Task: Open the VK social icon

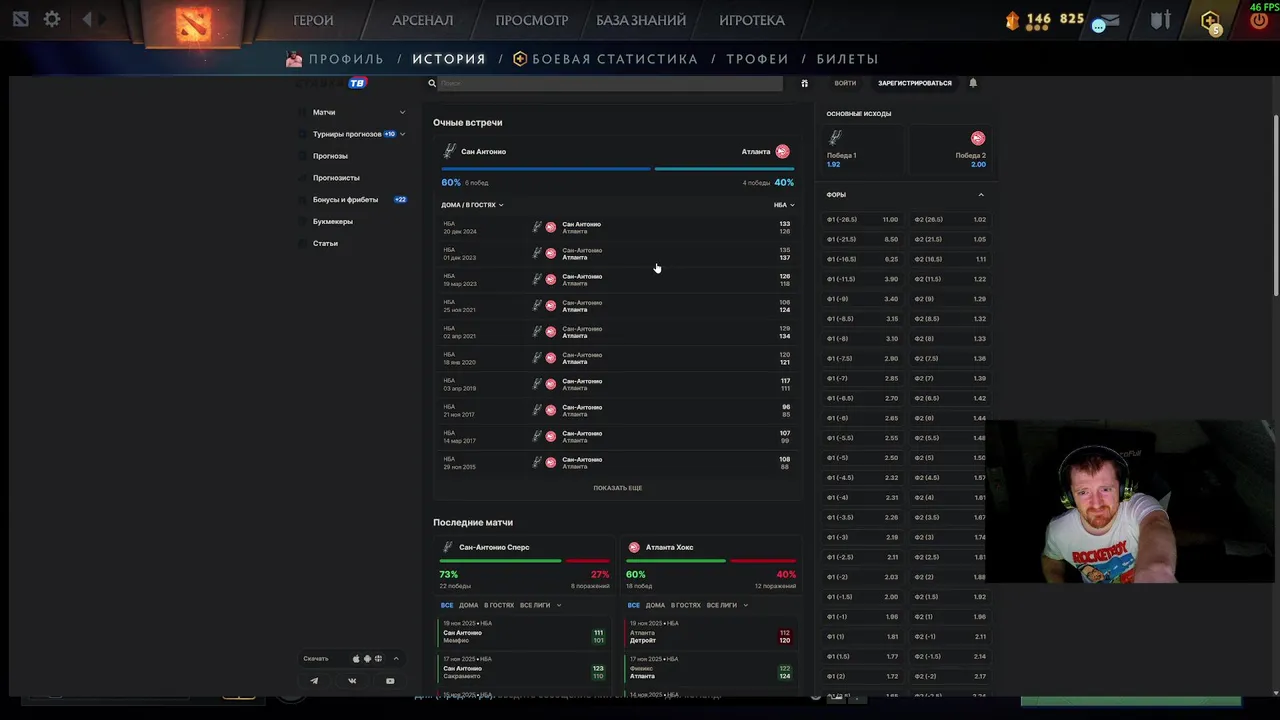Action: [352, 681]
